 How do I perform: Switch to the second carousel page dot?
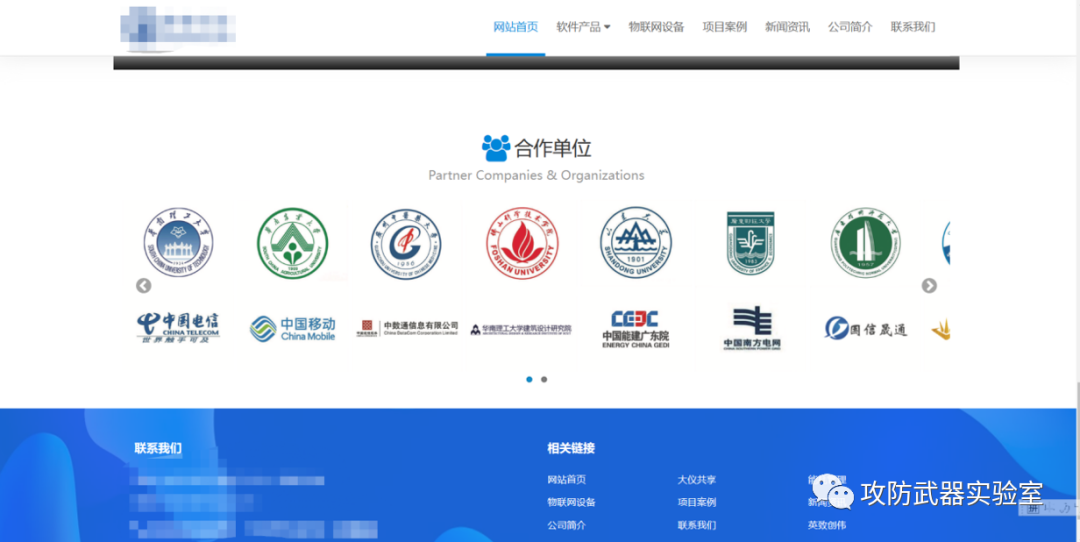tap(544, 379)
